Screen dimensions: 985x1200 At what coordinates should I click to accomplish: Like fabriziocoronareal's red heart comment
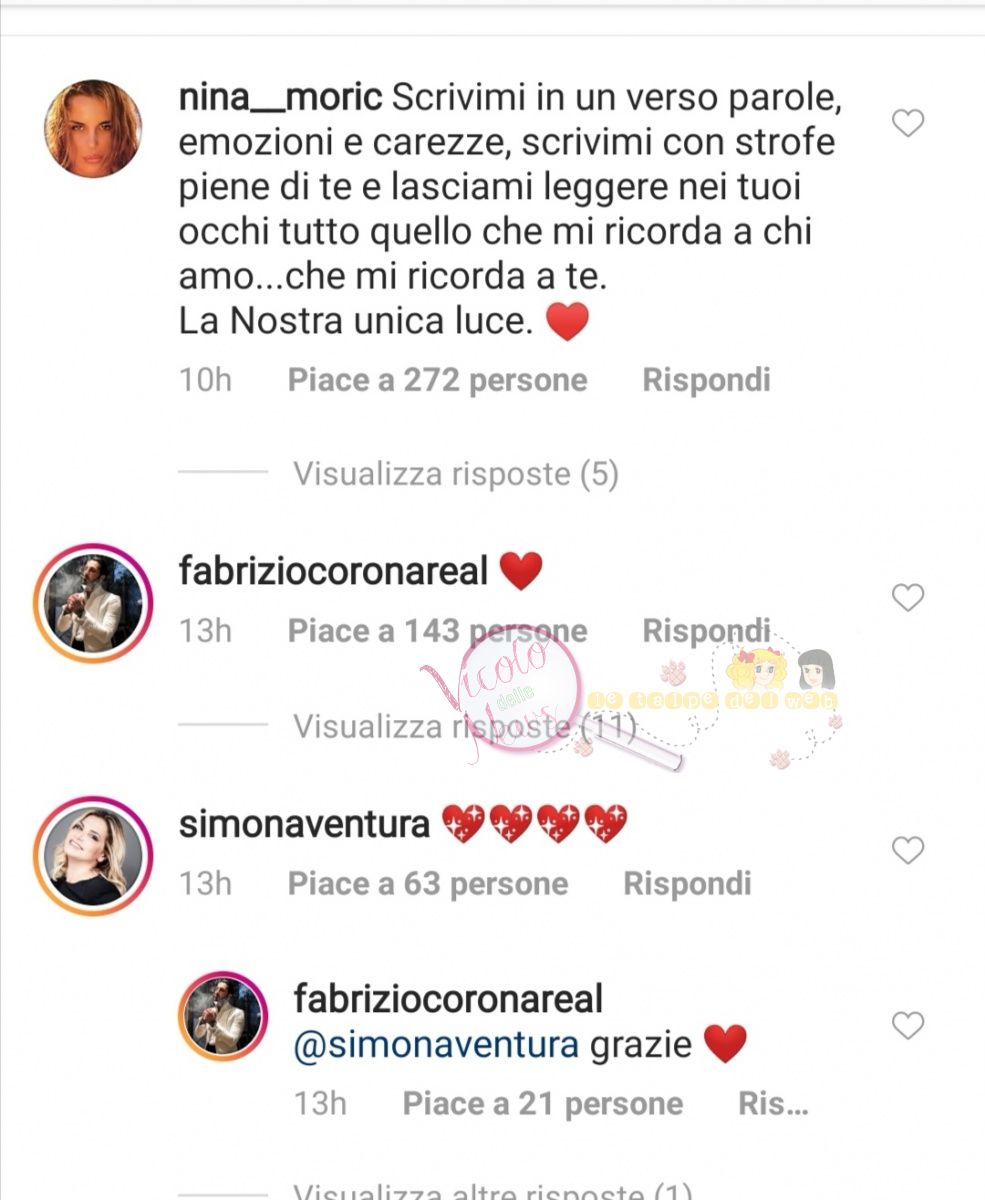pyautogui.click(x=907, y=598)
